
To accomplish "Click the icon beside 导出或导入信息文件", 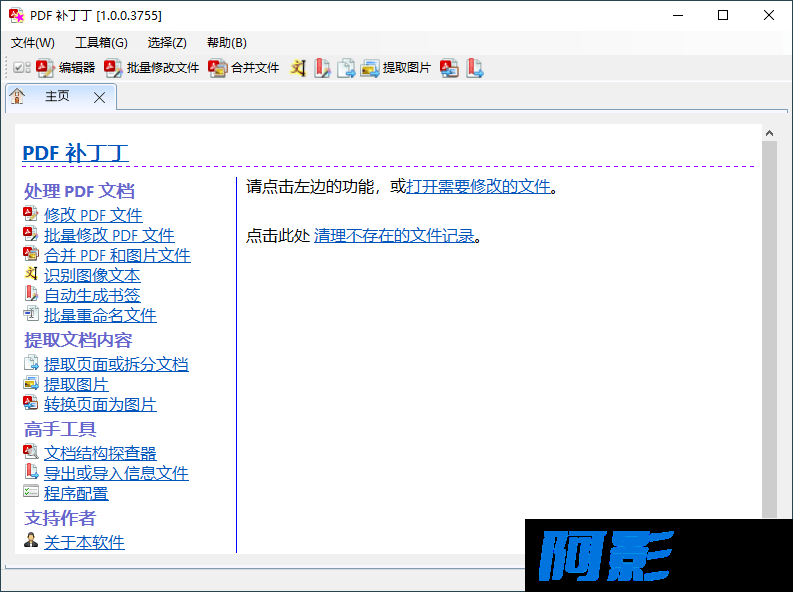I will pos(31,472).
